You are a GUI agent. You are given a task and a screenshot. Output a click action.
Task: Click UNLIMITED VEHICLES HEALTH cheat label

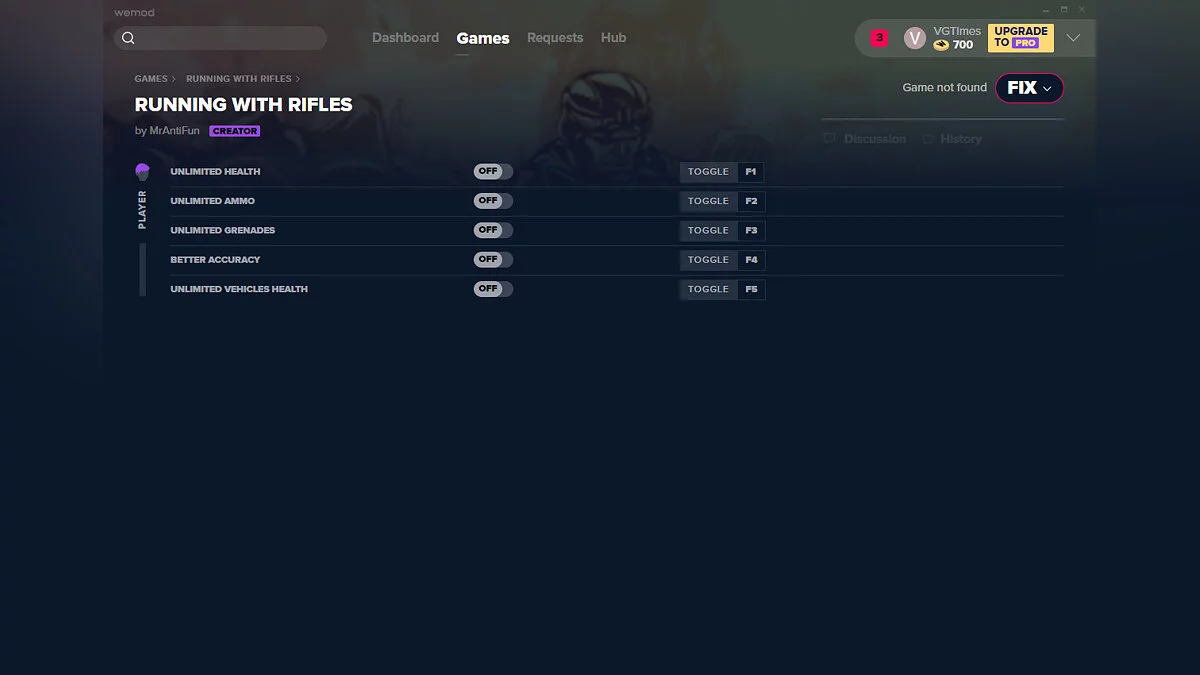(x=239, y=289)
